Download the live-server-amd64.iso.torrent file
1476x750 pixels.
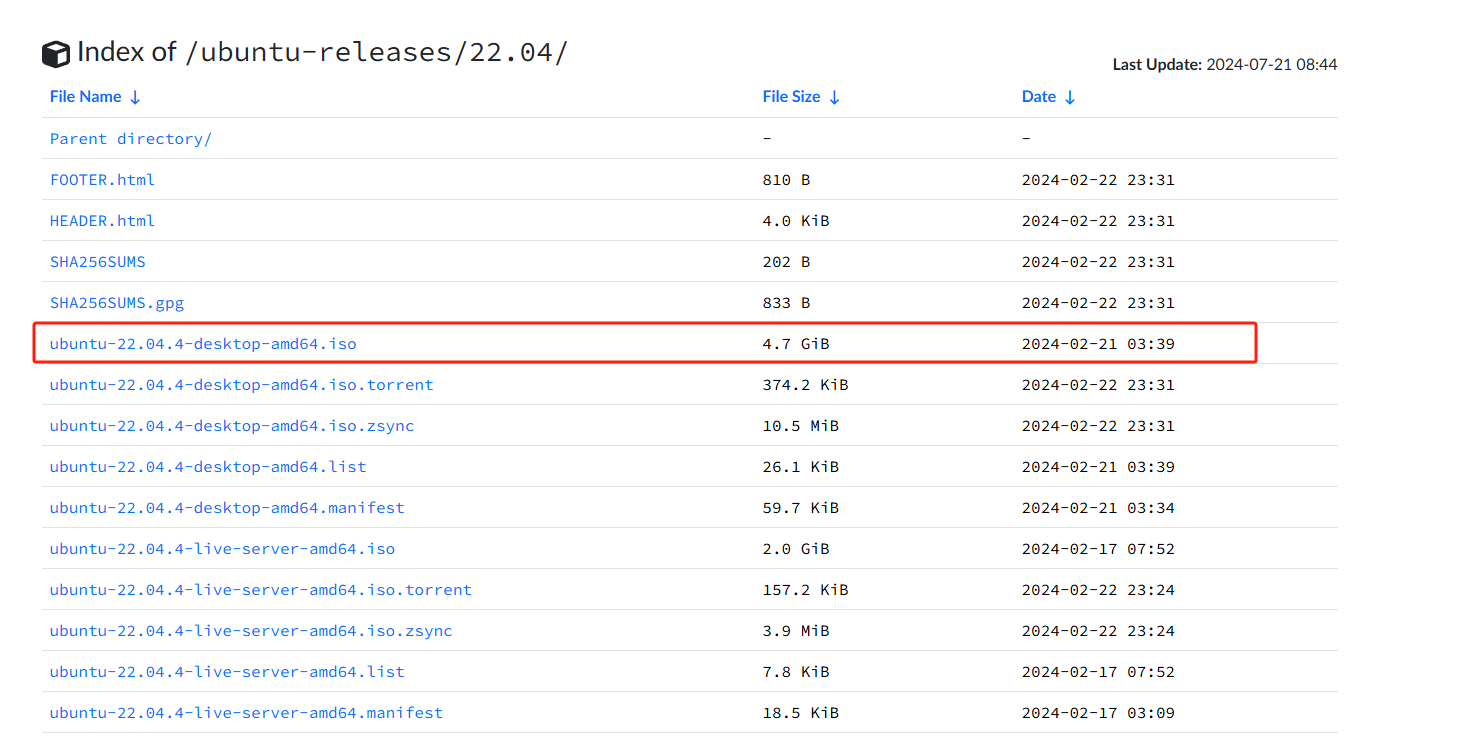(261, 590)
